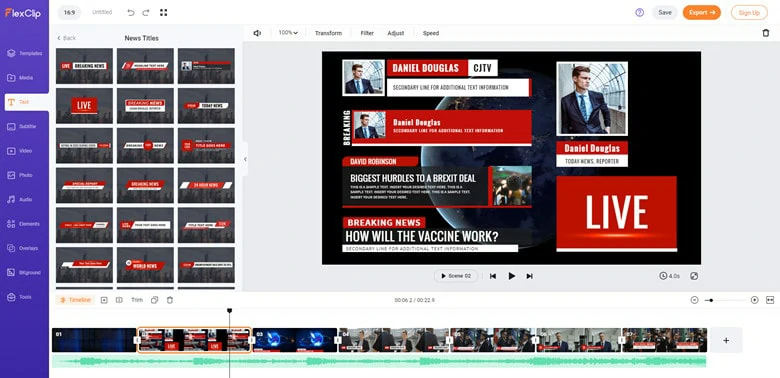The image size is (780, 378).
Task: Click the orange Export button
Action: (x=701, y=12)
